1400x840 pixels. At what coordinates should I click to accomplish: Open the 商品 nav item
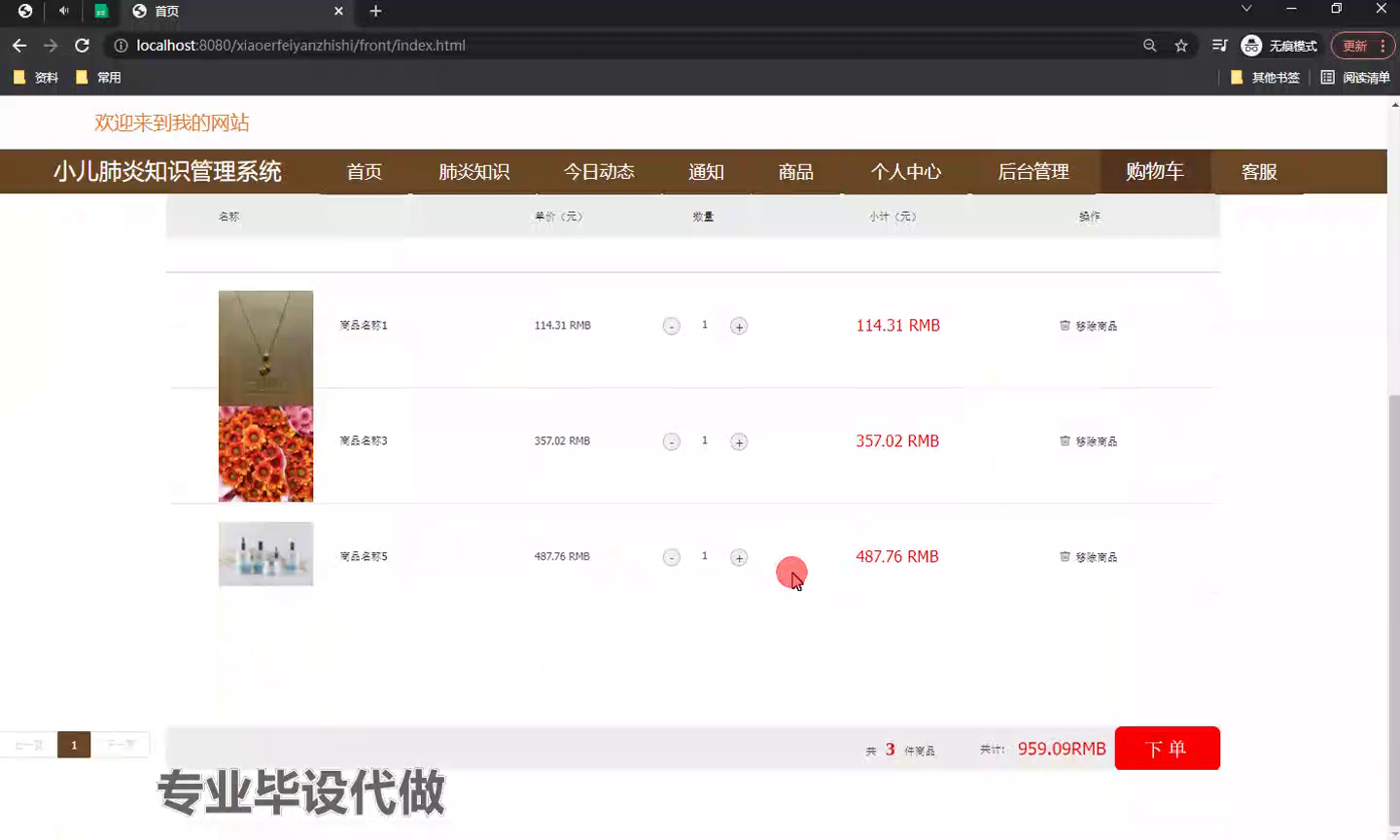(796, 172)
